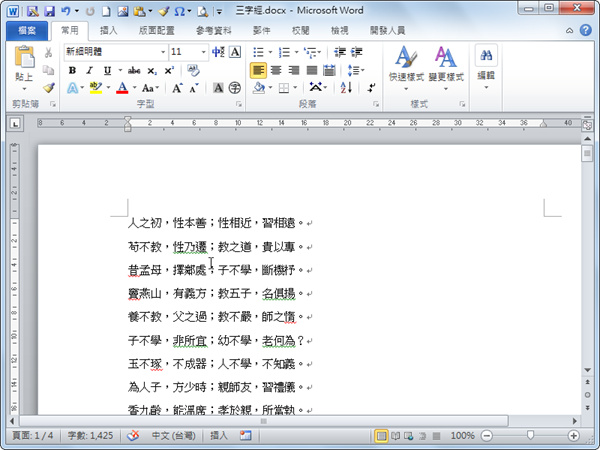Click the 快速樣式 button
The image size is (600, 450).
406,68
